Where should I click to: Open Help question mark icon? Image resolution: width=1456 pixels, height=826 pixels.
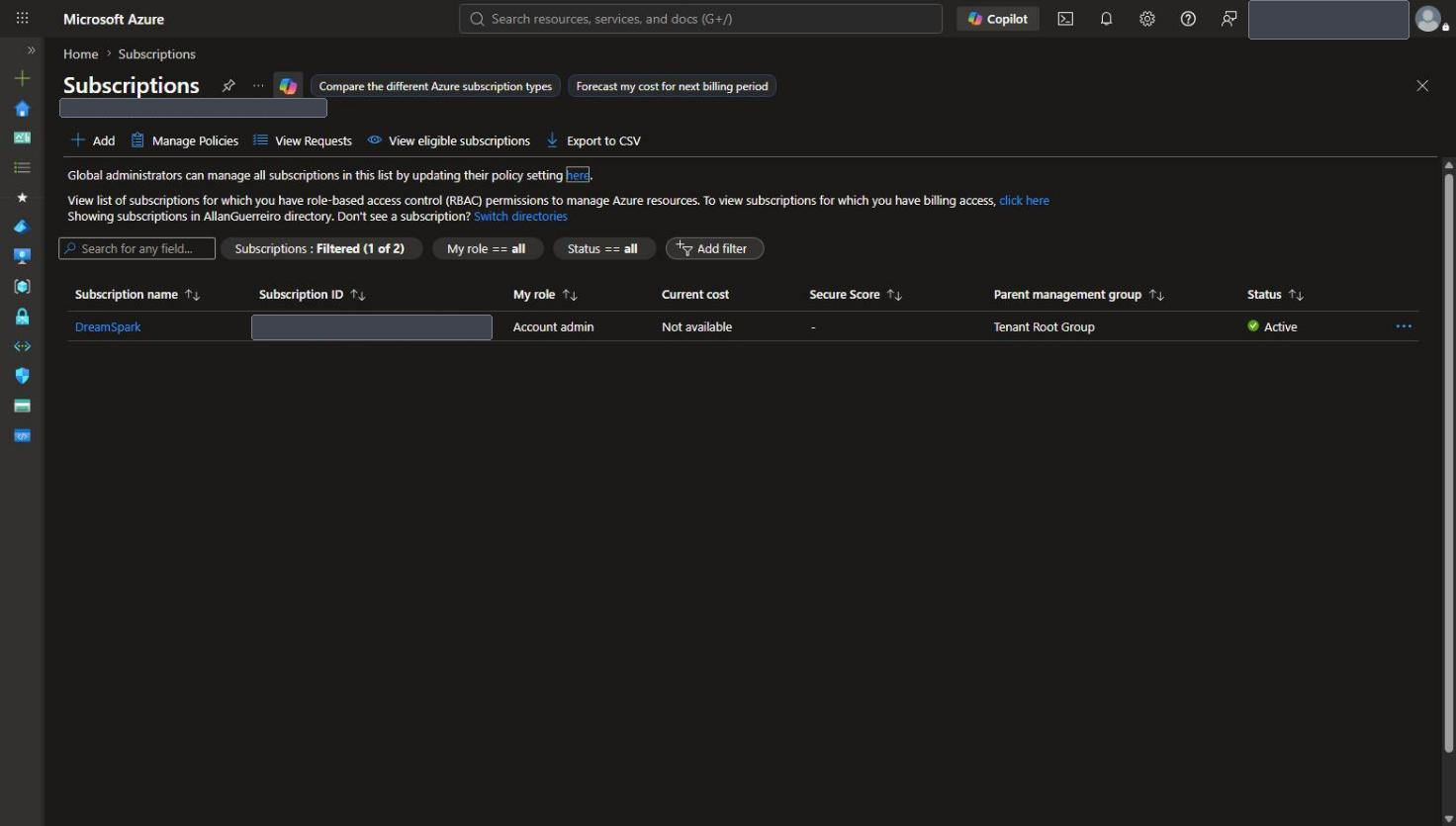(x=1188, y=19)
